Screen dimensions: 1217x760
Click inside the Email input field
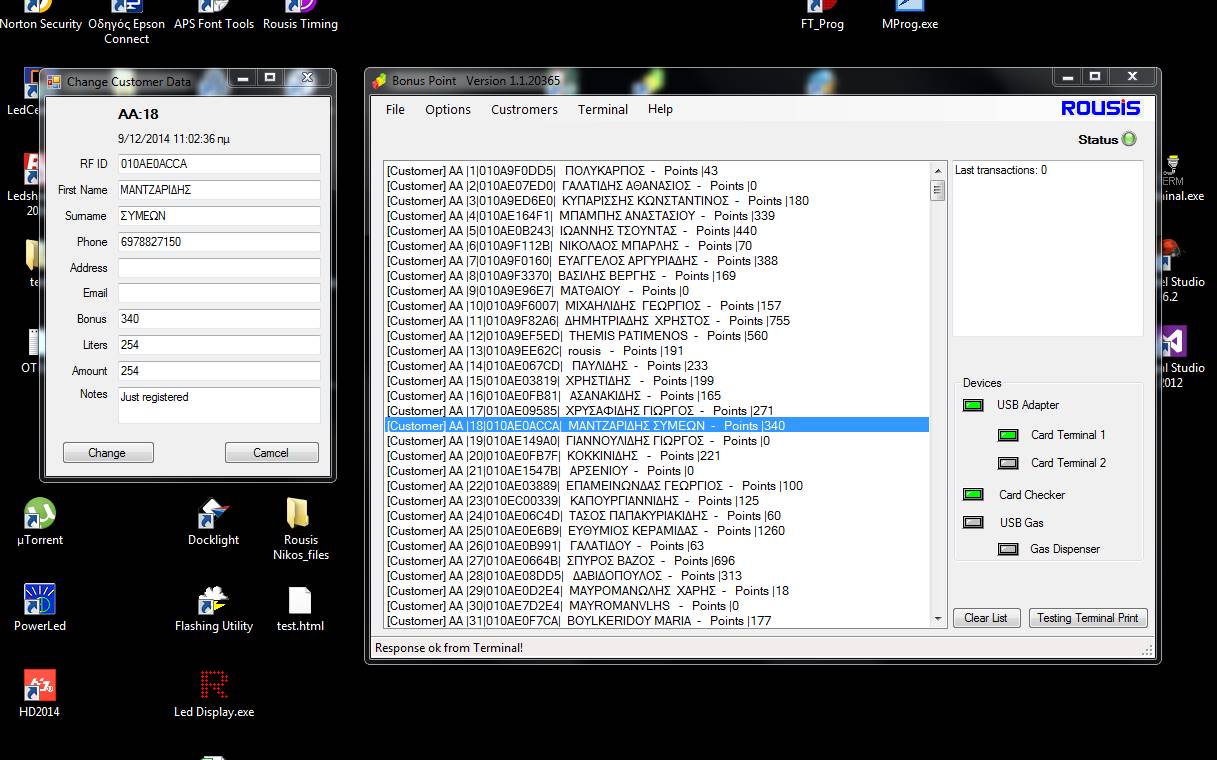point(219,293)
